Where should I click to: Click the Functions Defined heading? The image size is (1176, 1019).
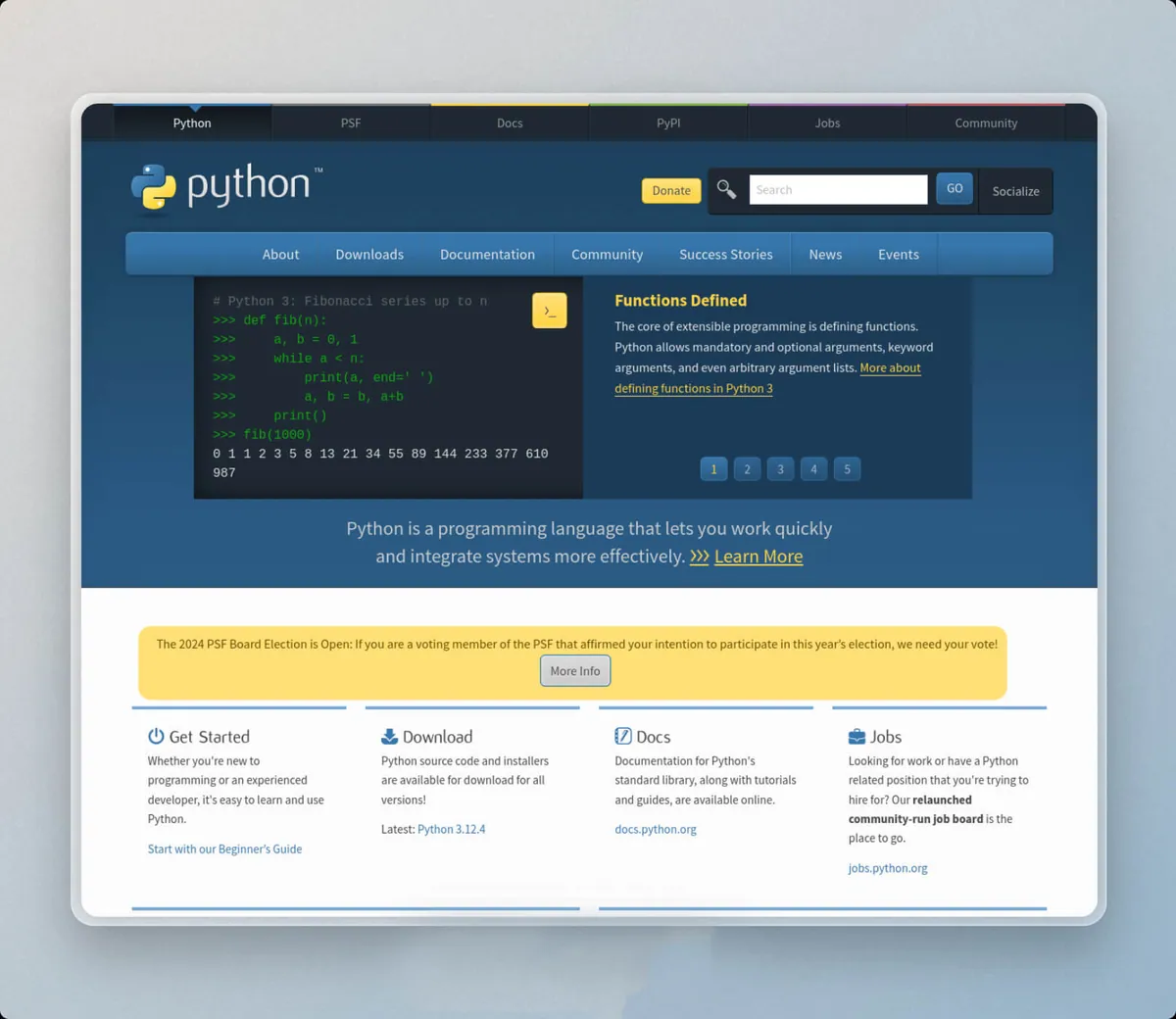tap(680, 301)
